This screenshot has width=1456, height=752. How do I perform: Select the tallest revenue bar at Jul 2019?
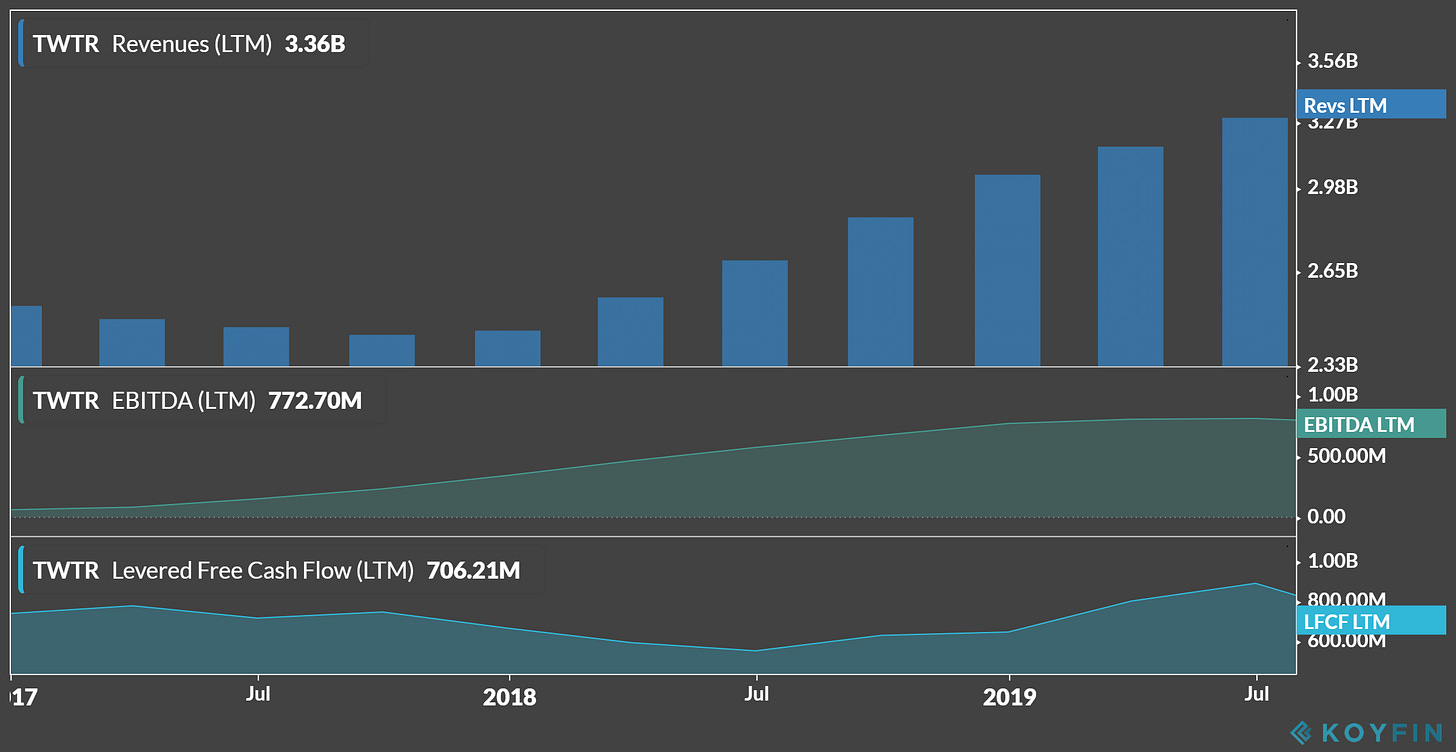[1255, 242]
